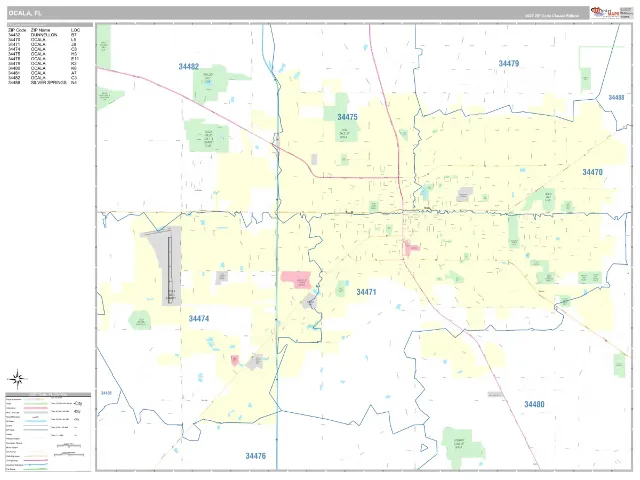Click the 34470 ZIP label on the map
The image size is (640, 480).
(x=592, y=172)
